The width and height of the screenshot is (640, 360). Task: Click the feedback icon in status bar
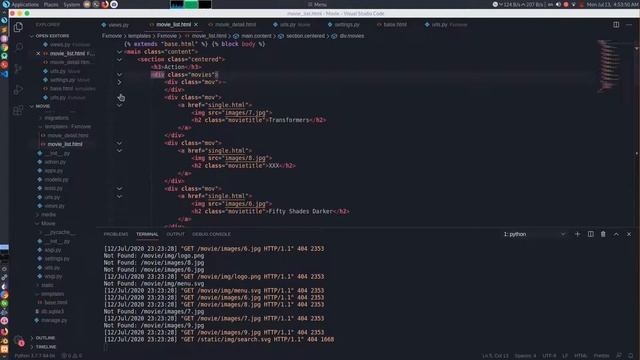click(x=619, y=356)
